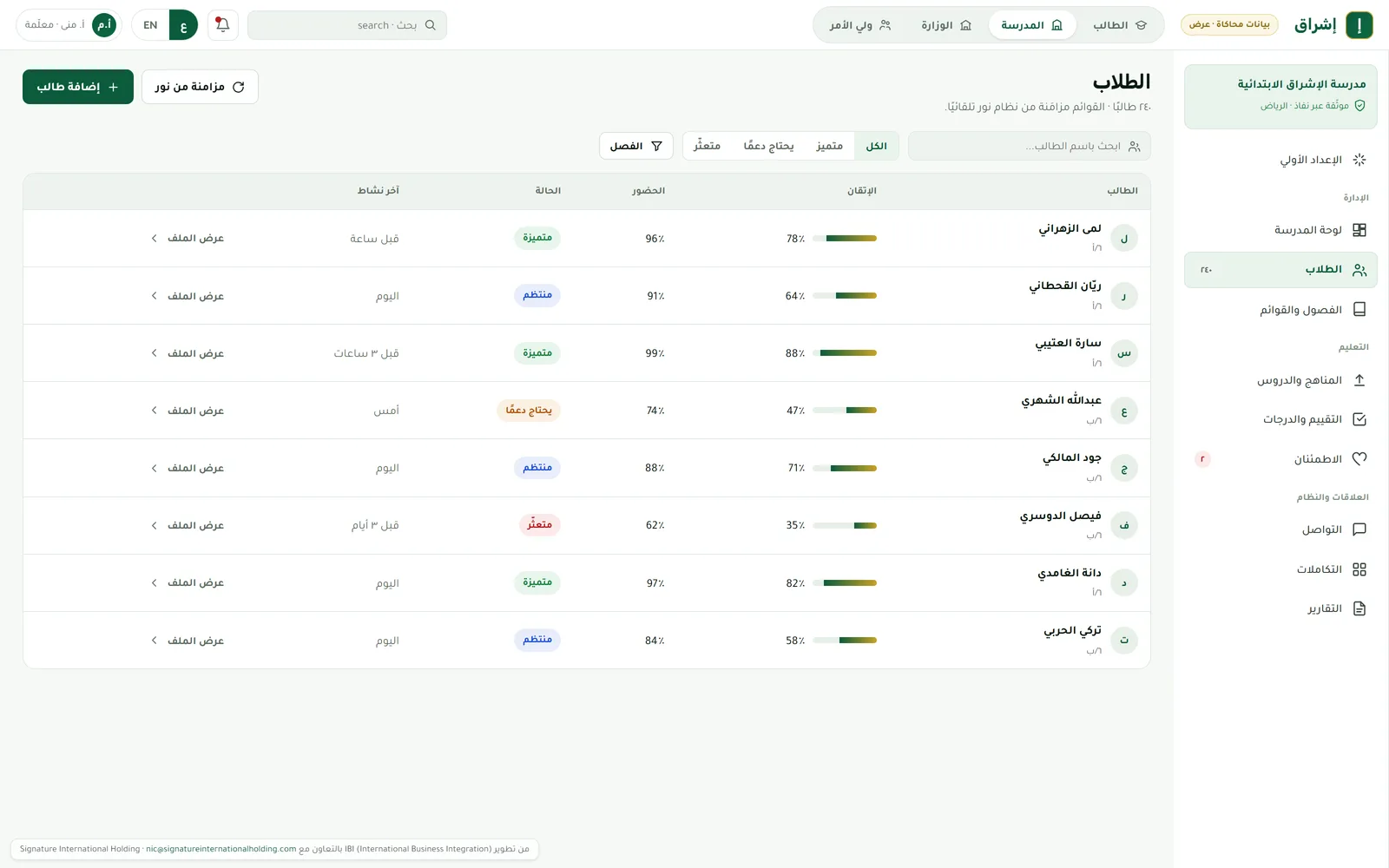The width and height of the screenshot is (1389, 868).
Task: Filter students by متميز
Action: point(829,146)
